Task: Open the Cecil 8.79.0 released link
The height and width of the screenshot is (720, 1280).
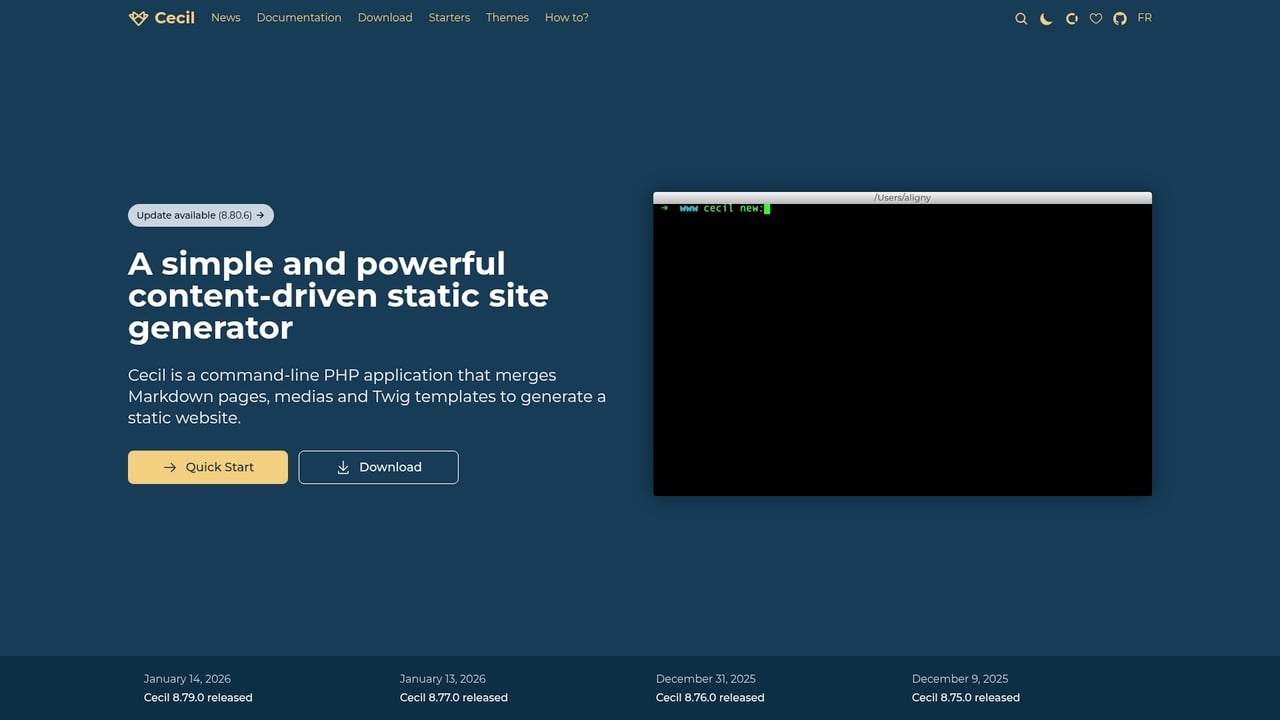Action: 197,697
